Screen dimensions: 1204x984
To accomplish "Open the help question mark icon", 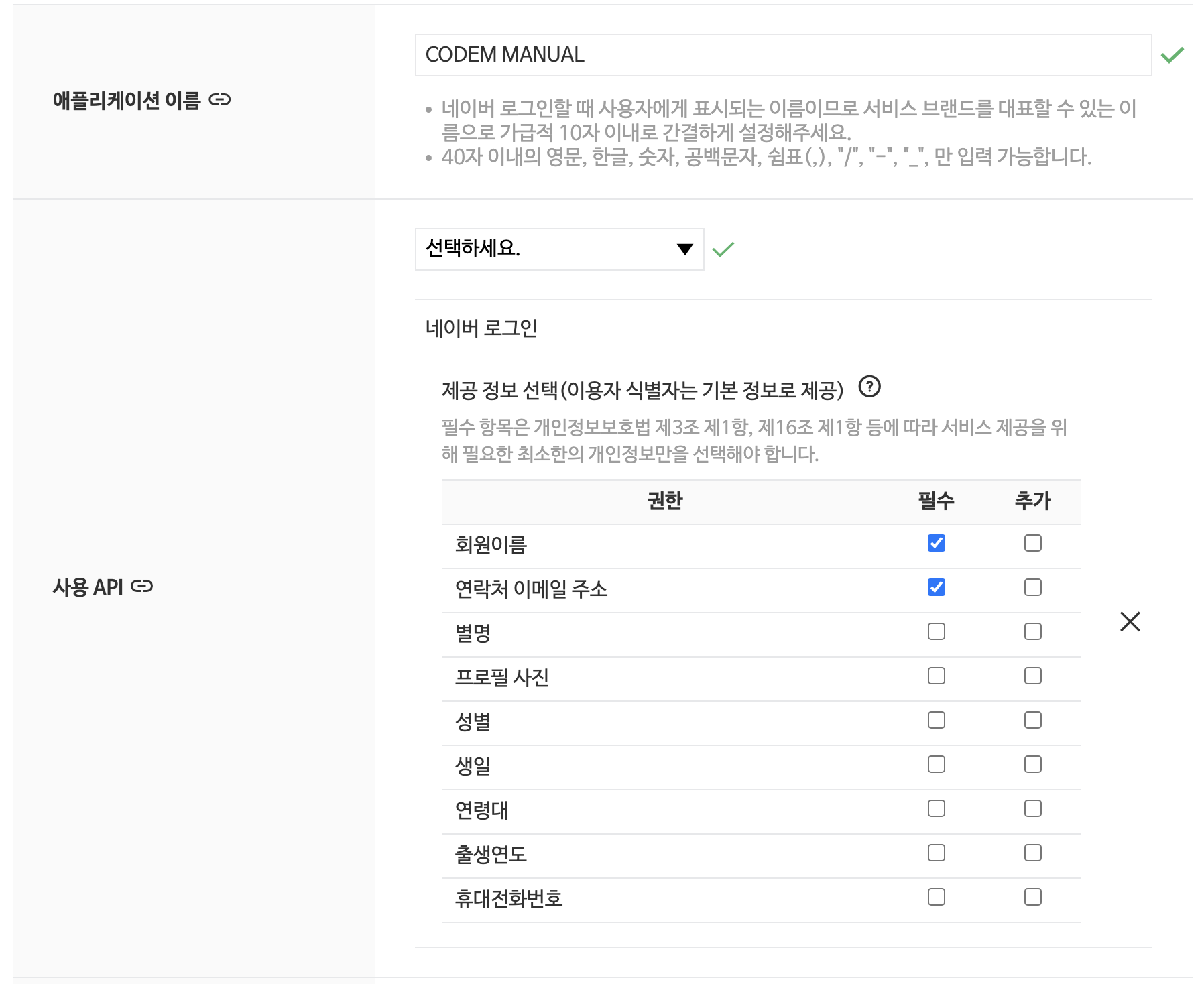I will click(x=869, y=387).
